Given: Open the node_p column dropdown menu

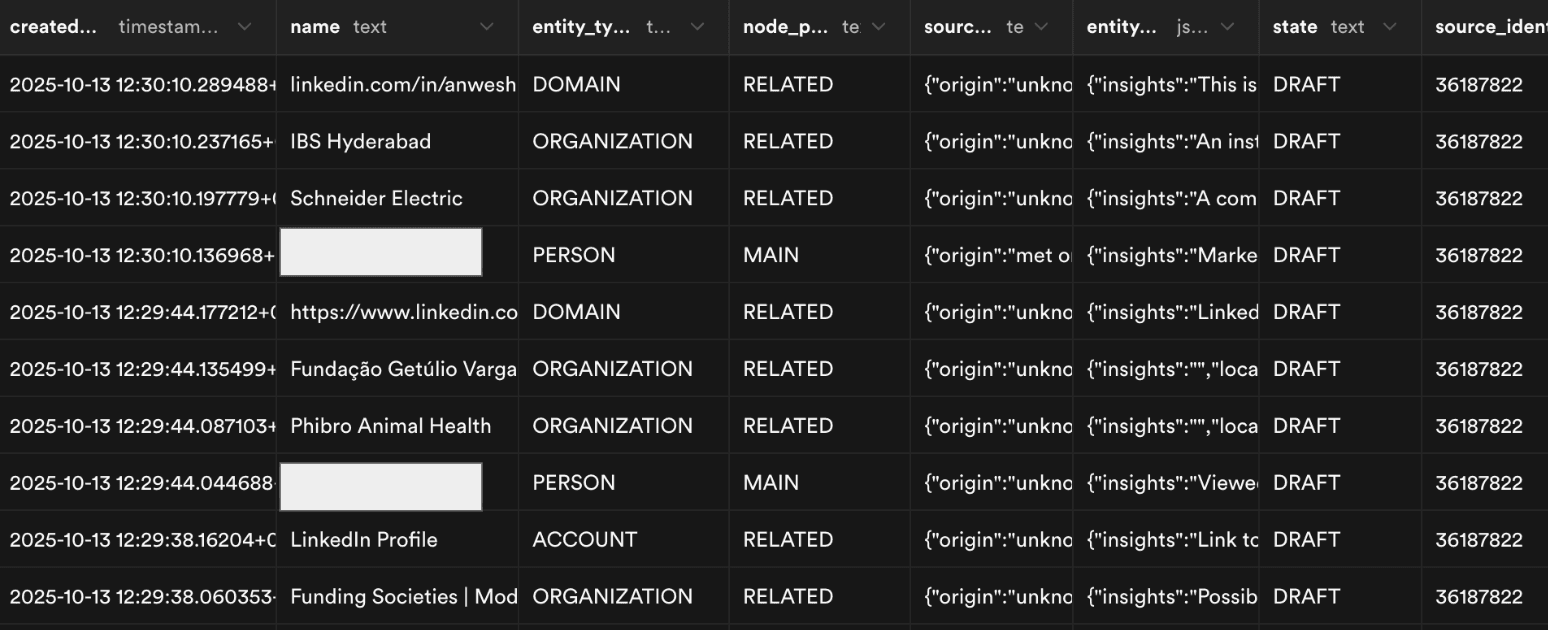Looking at the screenshot, I should (878, 27).
